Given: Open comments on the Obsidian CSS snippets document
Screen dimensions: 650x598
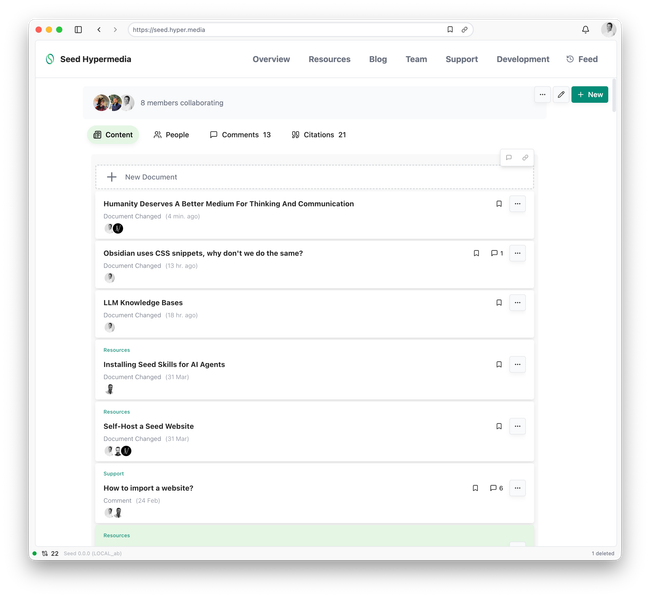Looking at the screenshot, I should 496,253.
